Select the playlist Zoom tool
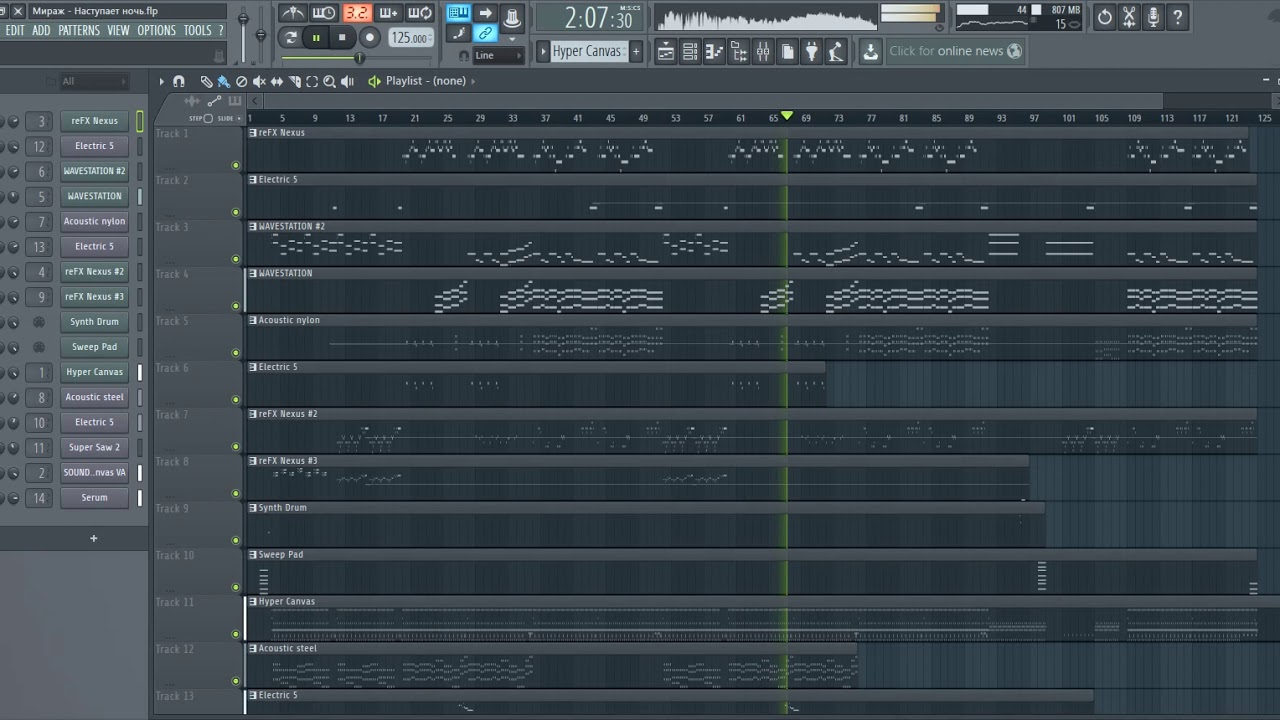This screenshot has height=720, width=1280. (330, 81)
